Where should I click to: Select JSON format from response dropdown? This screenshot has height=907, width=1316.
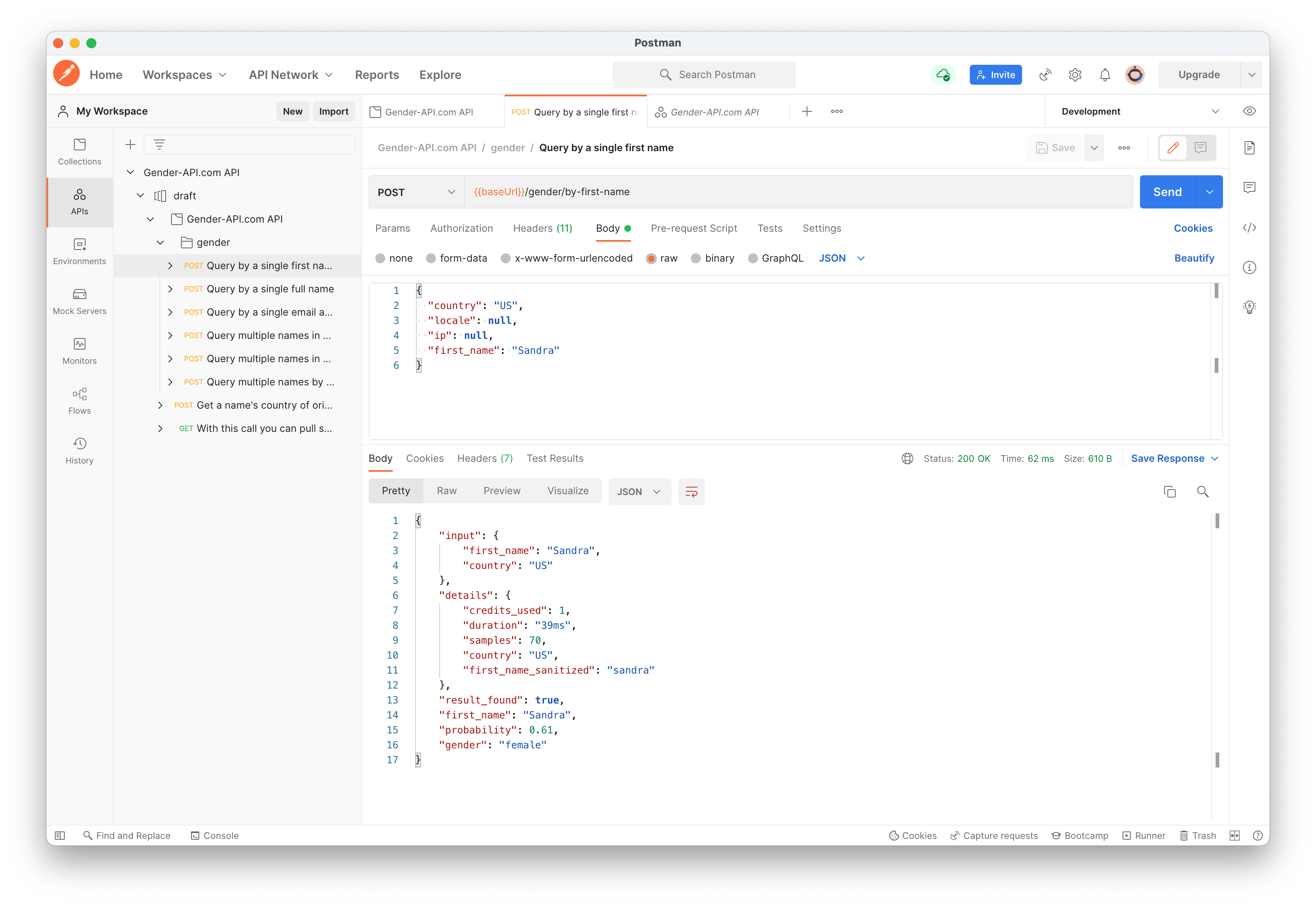(638, 491)
